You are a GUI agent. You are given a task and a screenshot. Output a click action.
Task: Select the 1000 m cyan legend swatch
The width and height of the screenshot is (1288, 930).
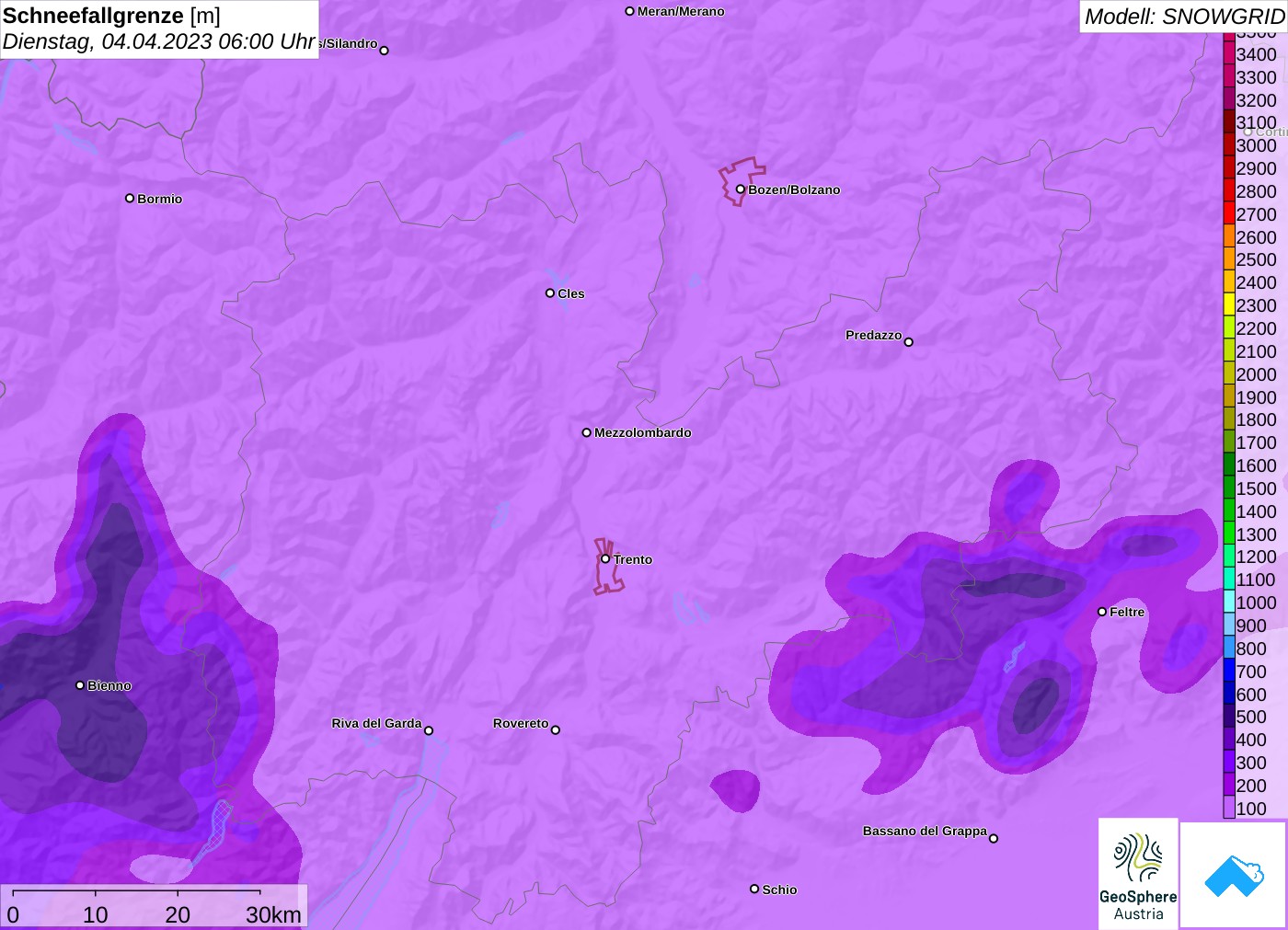point(1229,603)
